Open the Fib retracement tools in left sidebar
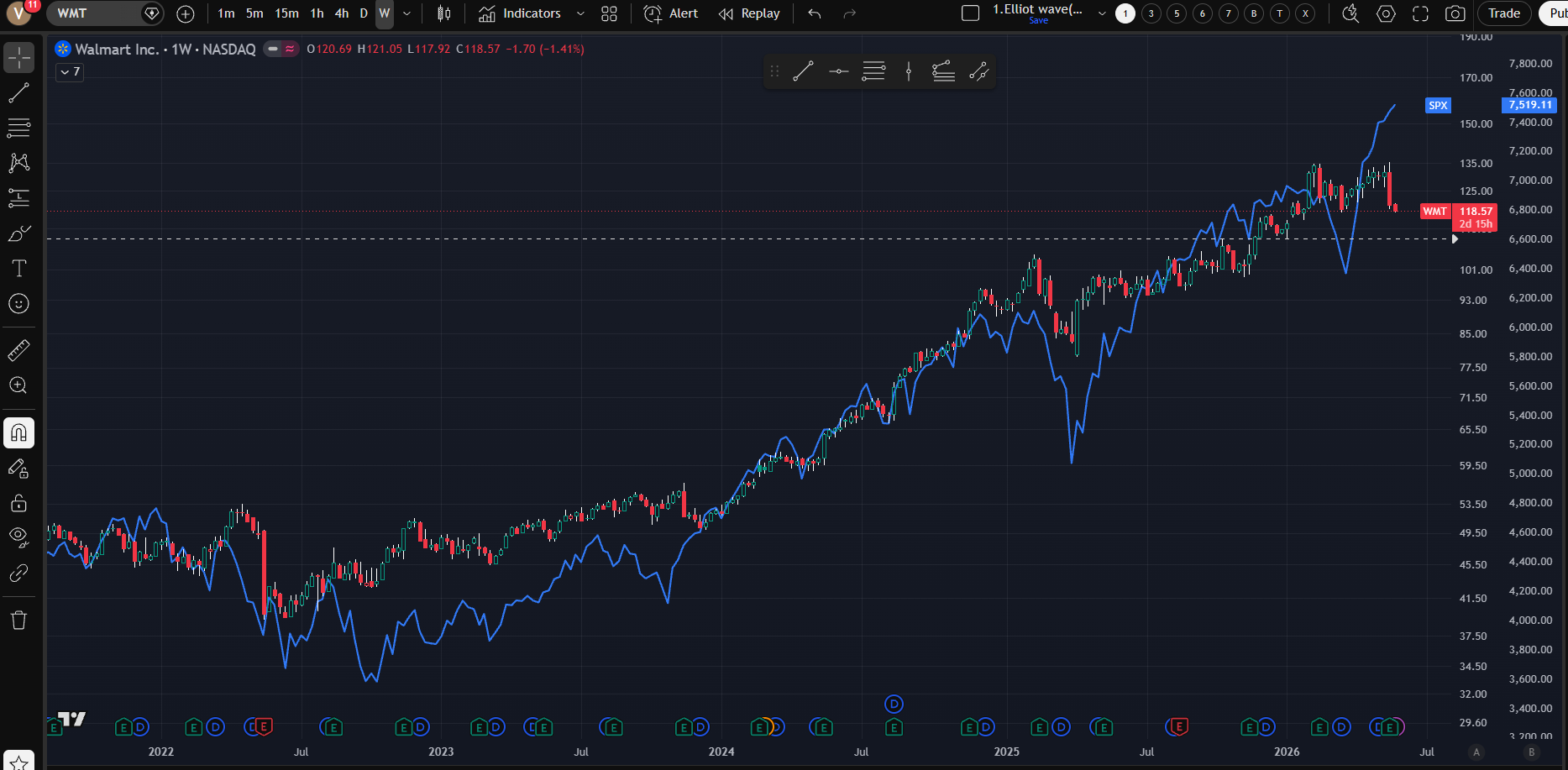The height and width of the screenshot is (770, 1568). coord(18,128)
